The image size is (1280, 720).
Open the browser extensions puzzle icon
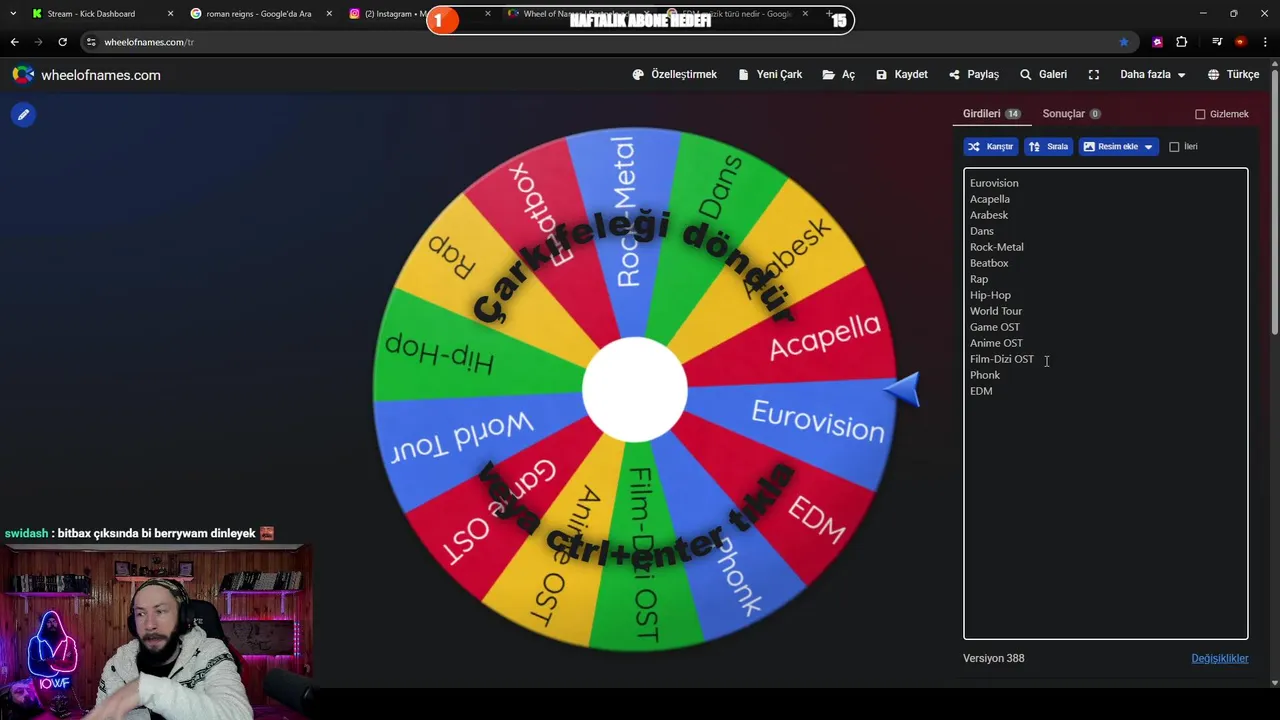[1182, 42]
